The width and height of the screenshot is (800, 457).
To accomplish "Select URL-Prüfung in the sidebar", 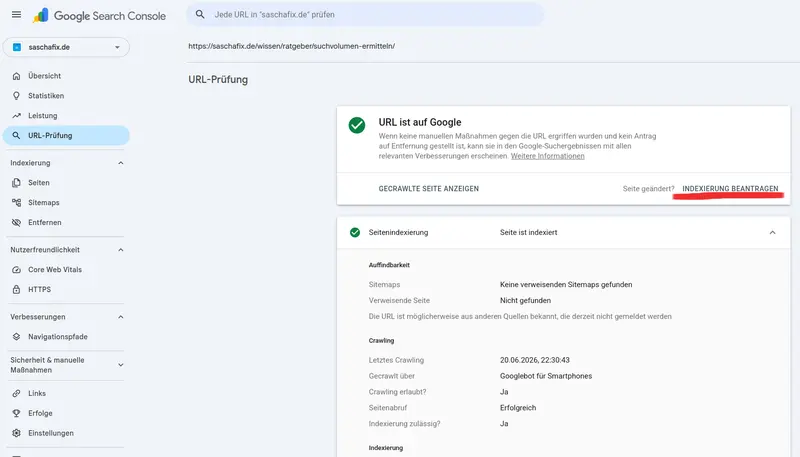I will pos(66,136).
